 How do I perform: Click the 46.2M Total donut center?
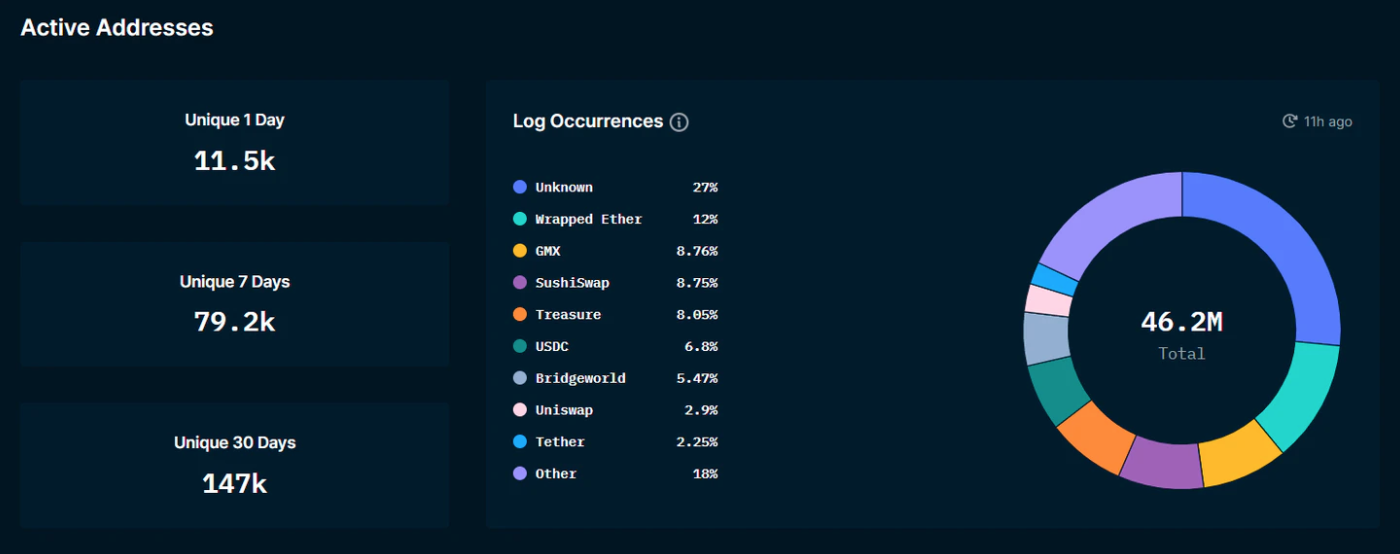point(1182,334)
